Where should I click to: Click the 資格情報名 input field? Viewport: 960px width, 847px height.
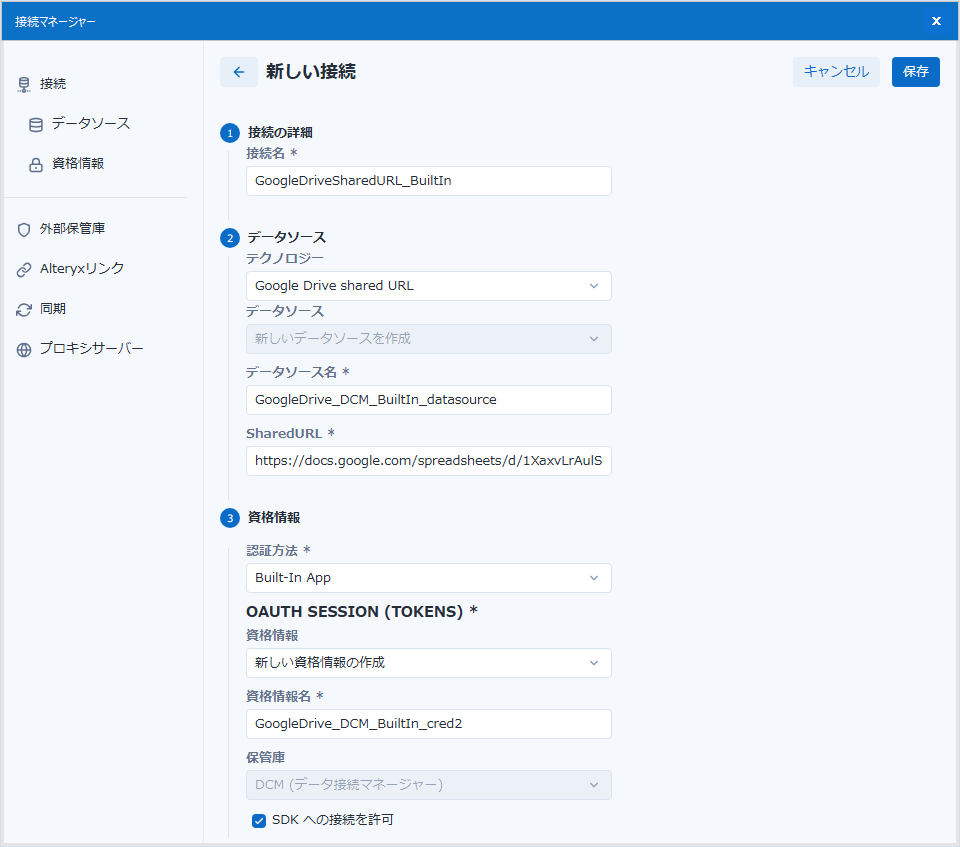428,724
